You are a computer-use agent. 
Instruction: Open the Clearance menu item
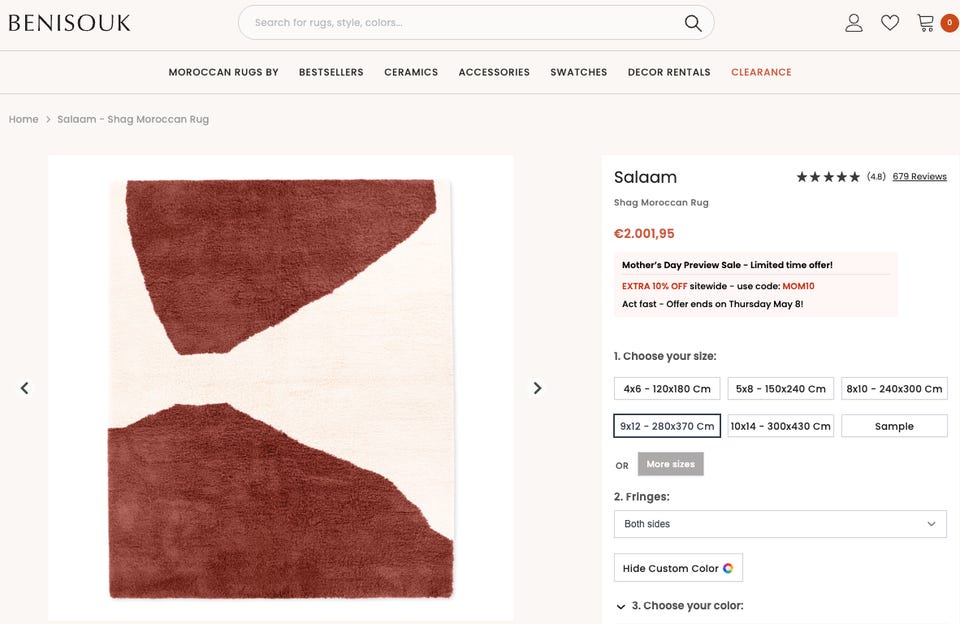pos(761,72)
